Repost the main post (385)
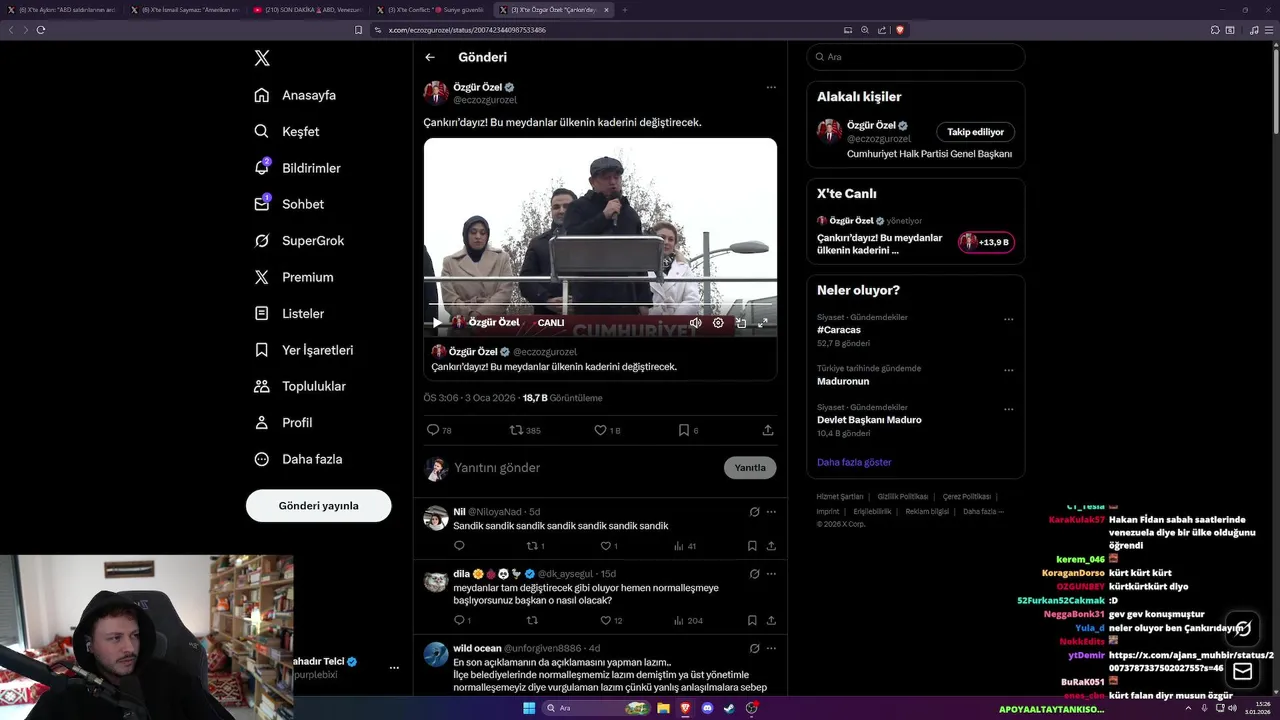 click(525, 430)
